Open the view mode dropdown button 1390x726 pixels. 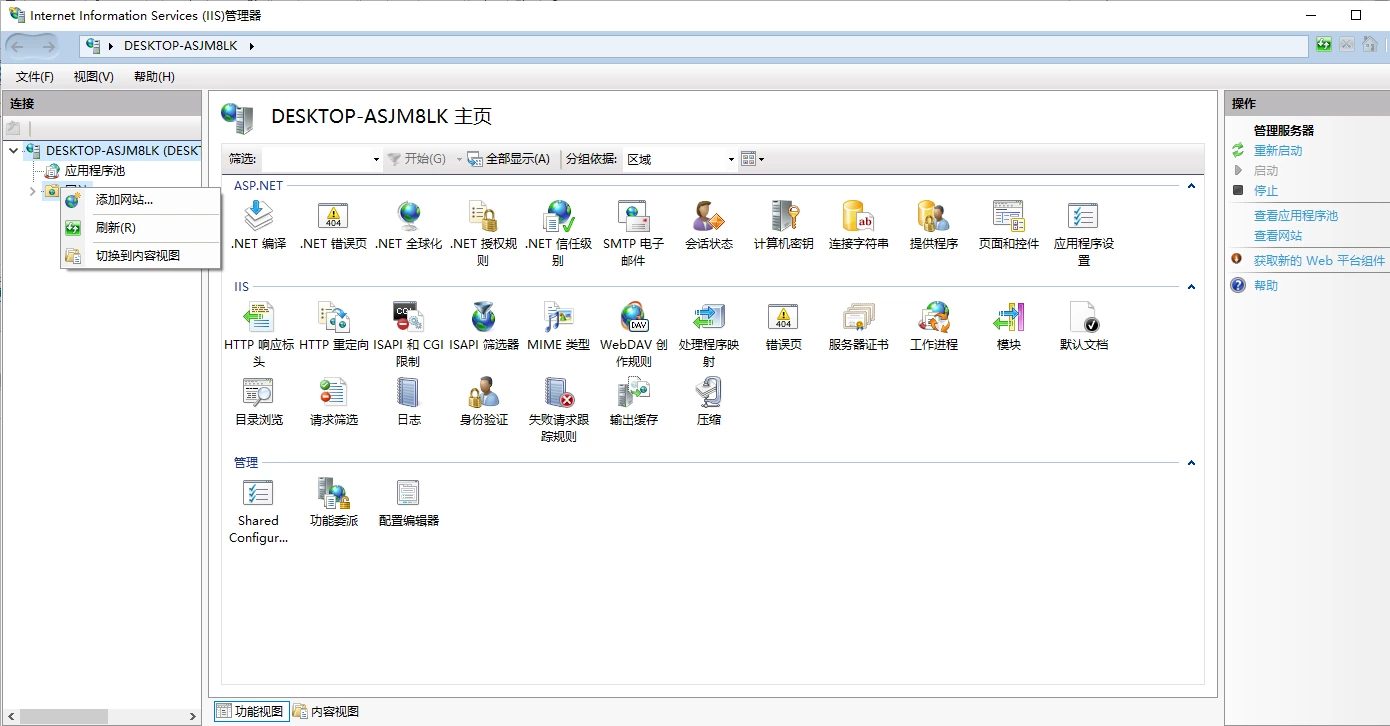click(753, 159)
